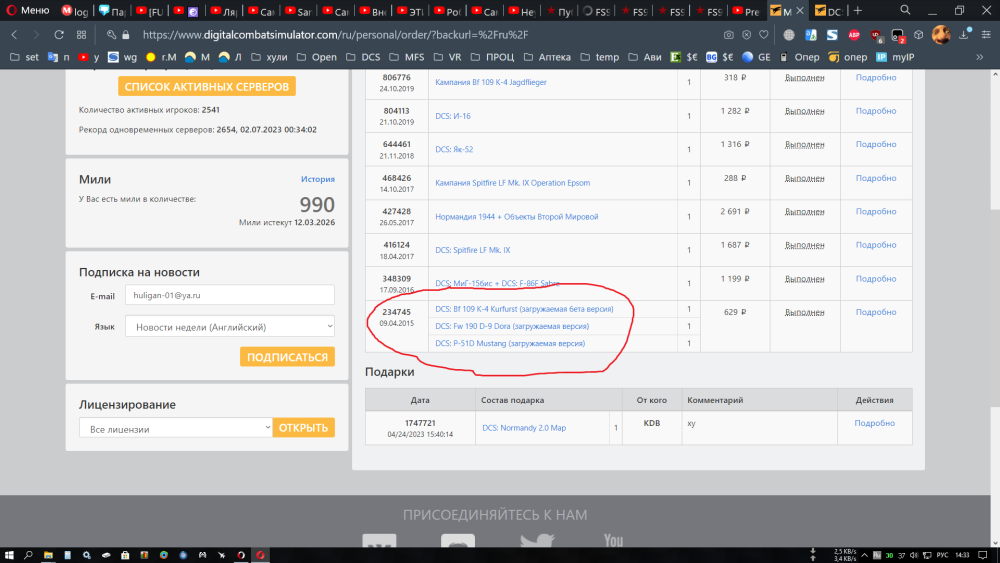
Task: Open Windows taskbar search icon
Action: pyautogui.click(x=28, y=555)
